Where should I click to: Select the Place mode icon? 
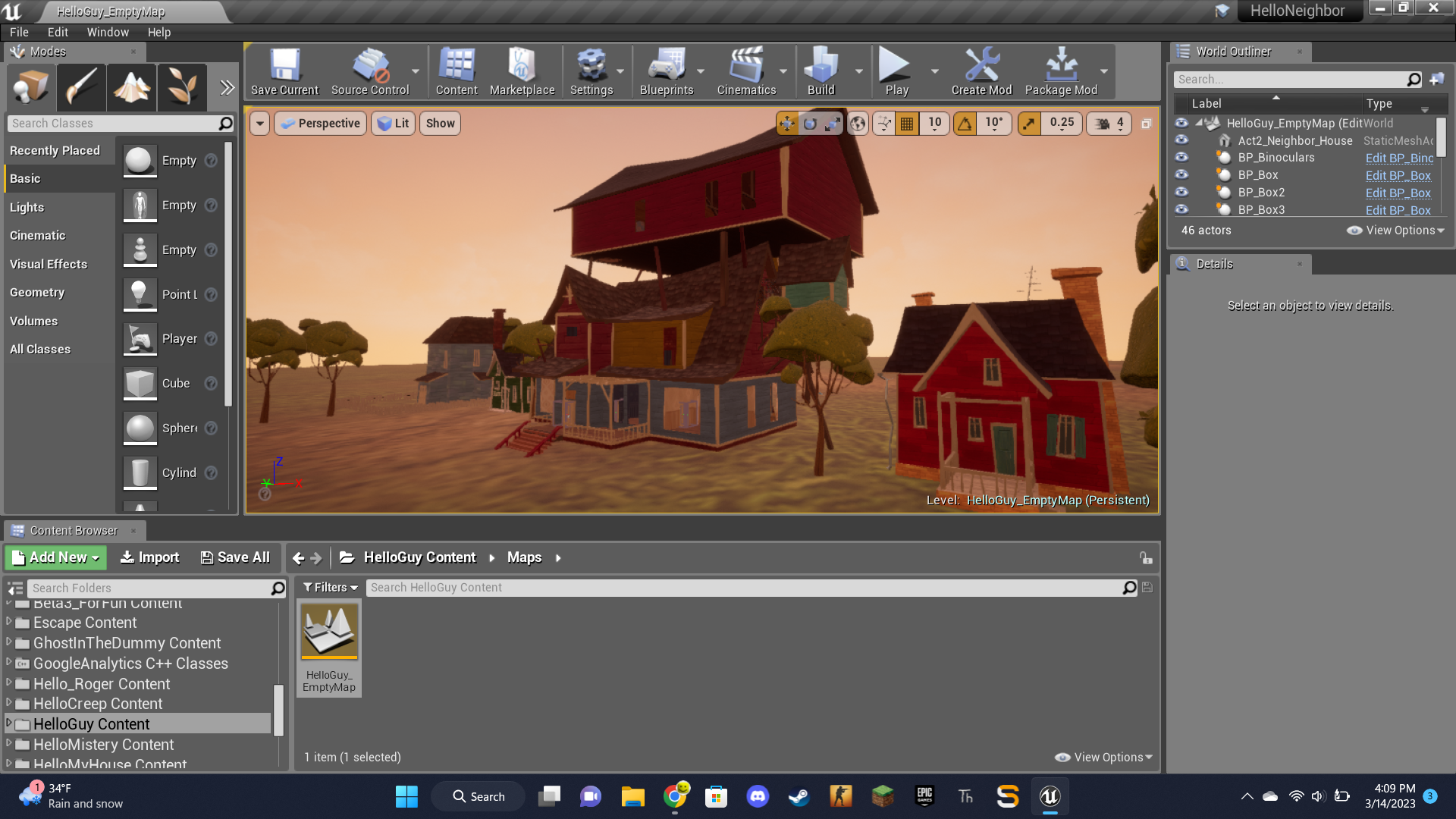click(x=31, y=87)
